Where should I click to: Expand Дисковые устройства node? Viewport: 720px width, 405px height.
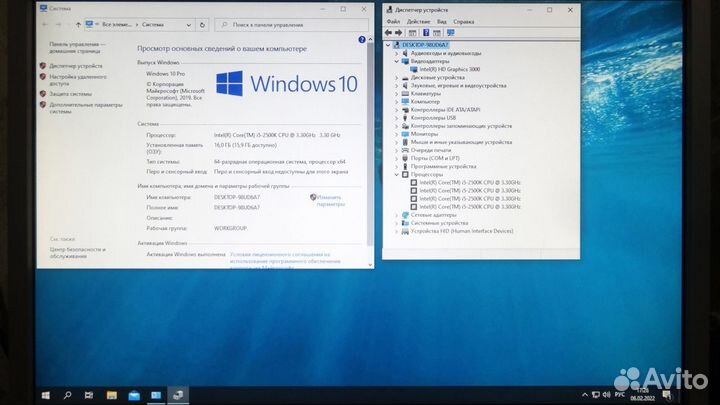[397, 78]
